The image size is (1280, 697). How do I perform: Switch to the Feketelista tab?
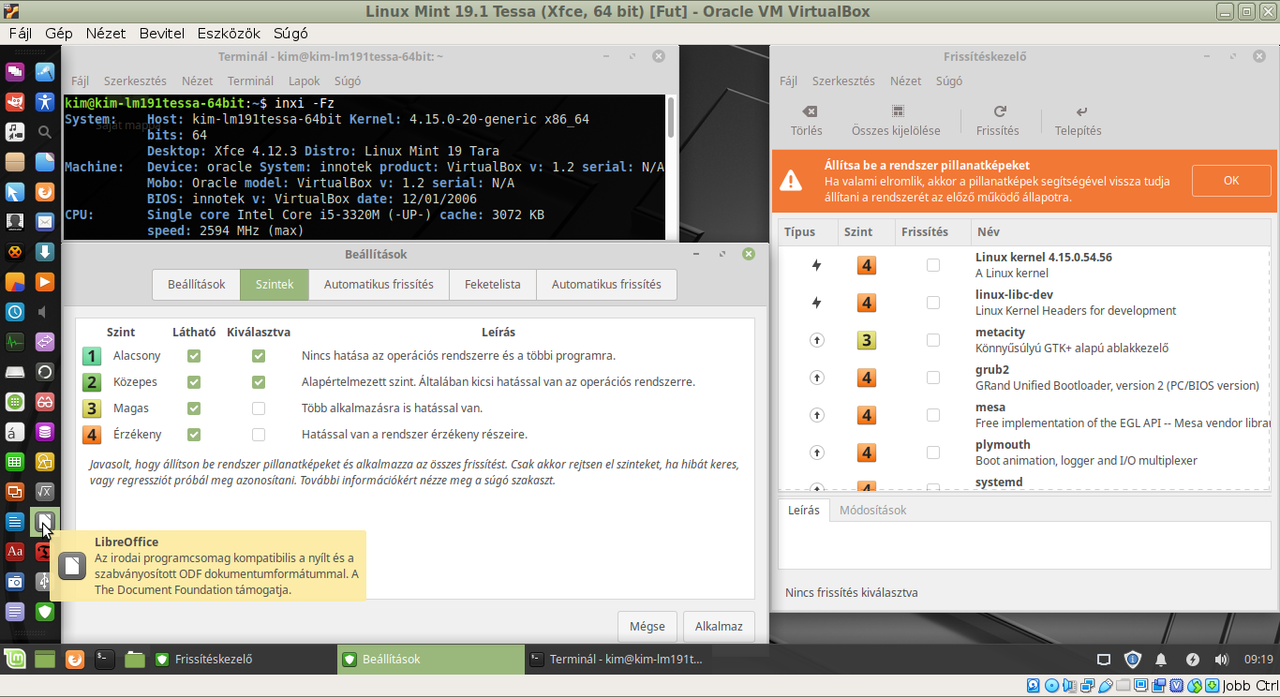[x=493, y=284]
